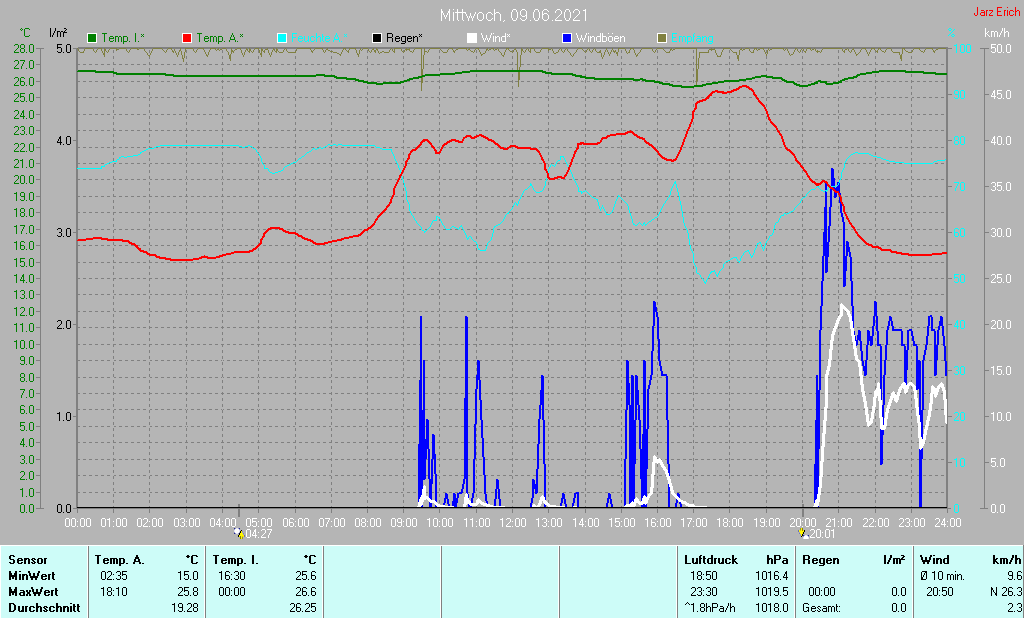Click the wind gust time 20:50
The image size is (1024, 618).
click(940, 592)
